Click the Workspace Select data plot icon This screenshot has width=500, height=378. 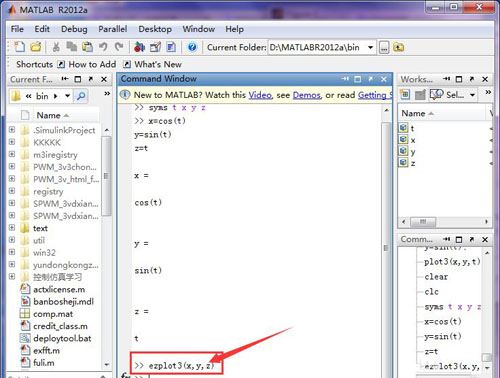point(436,95)
